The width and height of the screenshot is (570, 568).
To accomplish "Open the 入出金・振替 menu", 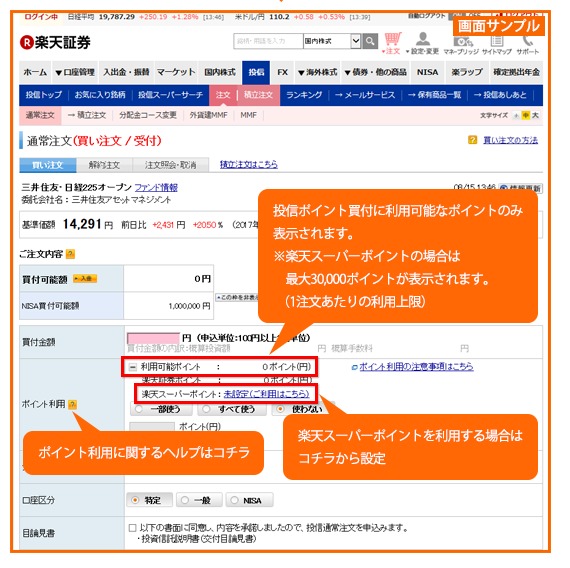I will point(128,72).
